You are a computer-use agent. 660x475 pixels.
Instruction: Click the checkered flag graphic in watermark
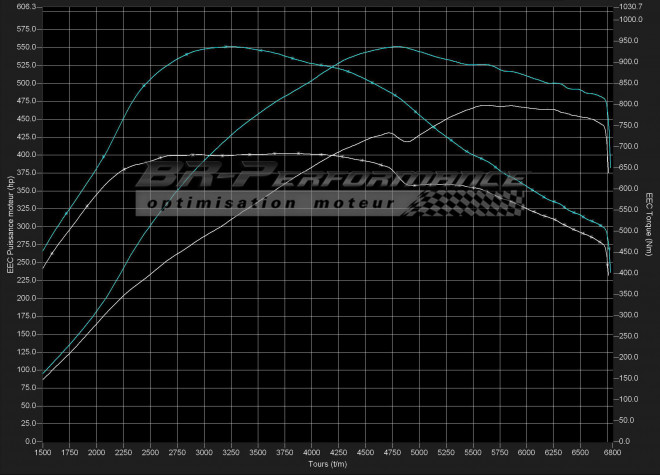pos(468,200)
